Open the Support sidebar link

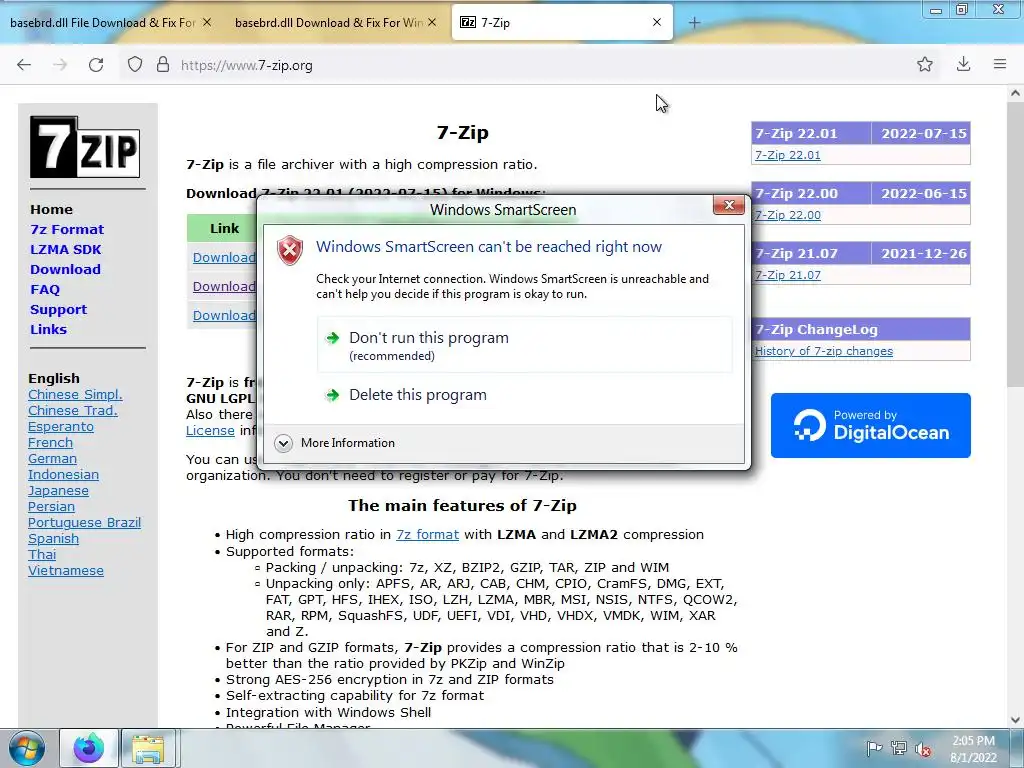58,310
